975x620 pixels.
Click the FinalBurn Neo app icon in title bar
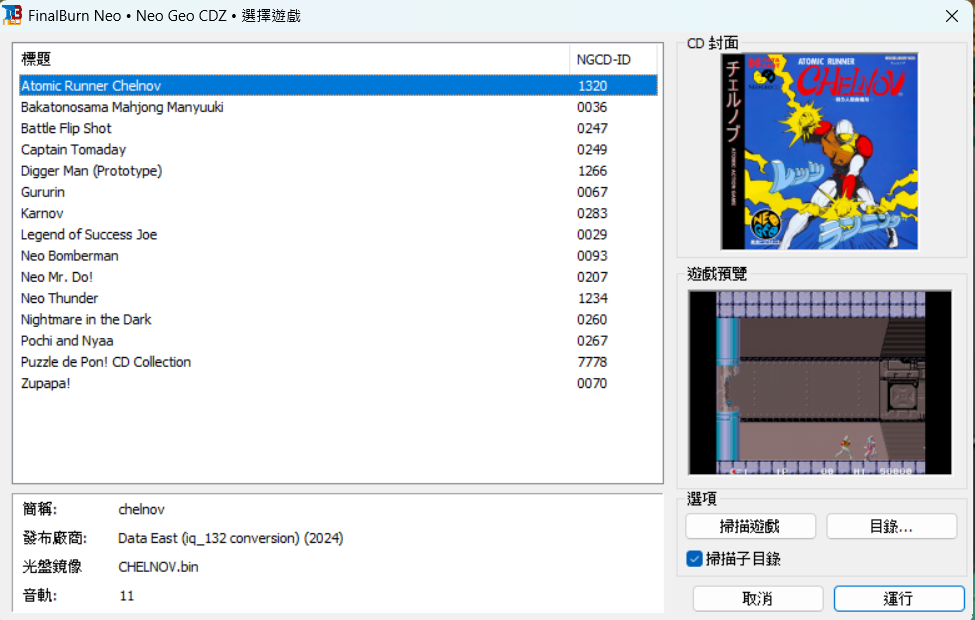coord(12,15)
